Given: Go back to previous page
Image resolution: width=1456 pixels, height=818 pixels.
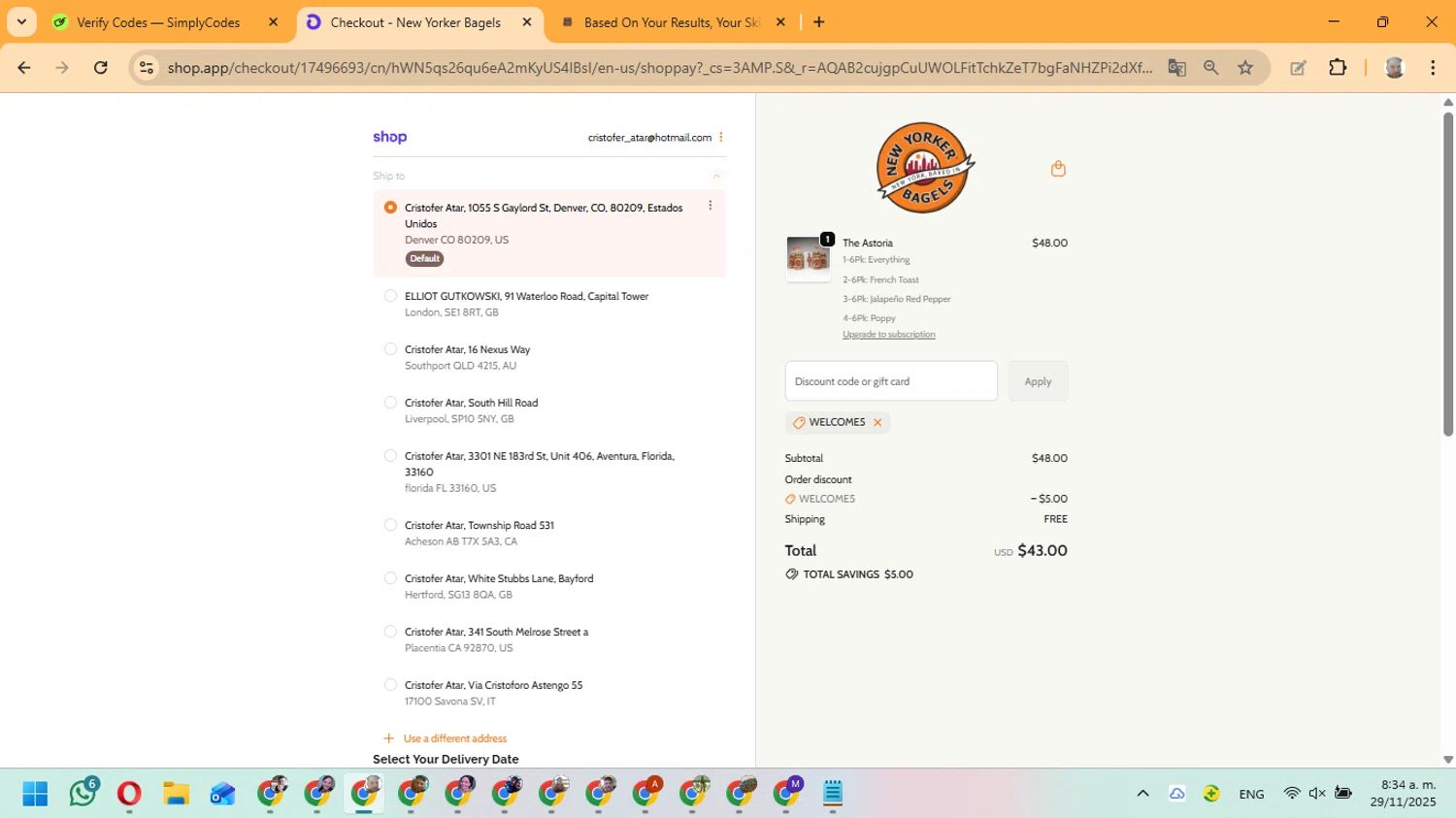Looking at the screenshot, I should (24, 67).
